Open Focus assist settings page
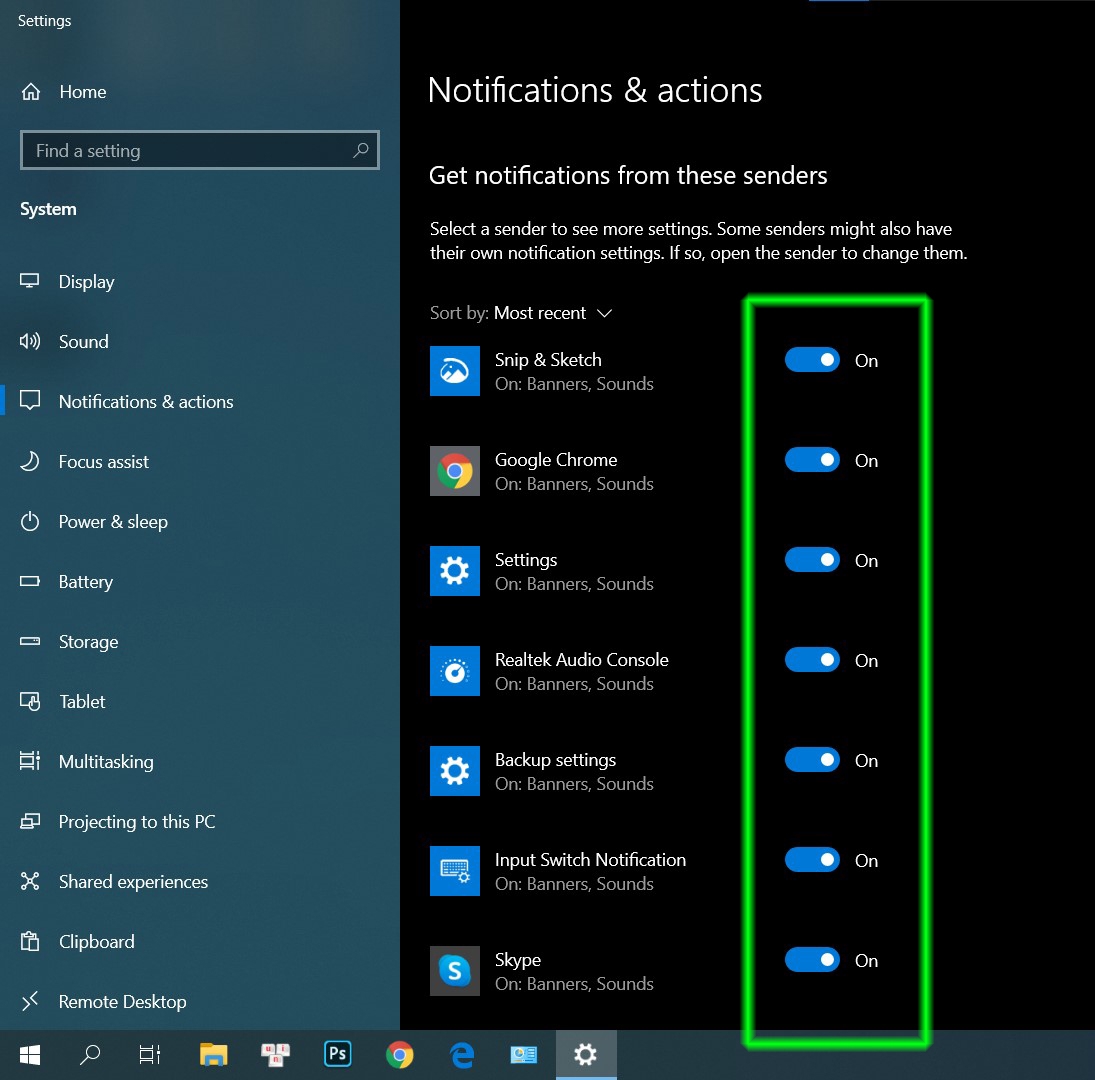This screenshot has height=1080, width=1095. [103, 461]
